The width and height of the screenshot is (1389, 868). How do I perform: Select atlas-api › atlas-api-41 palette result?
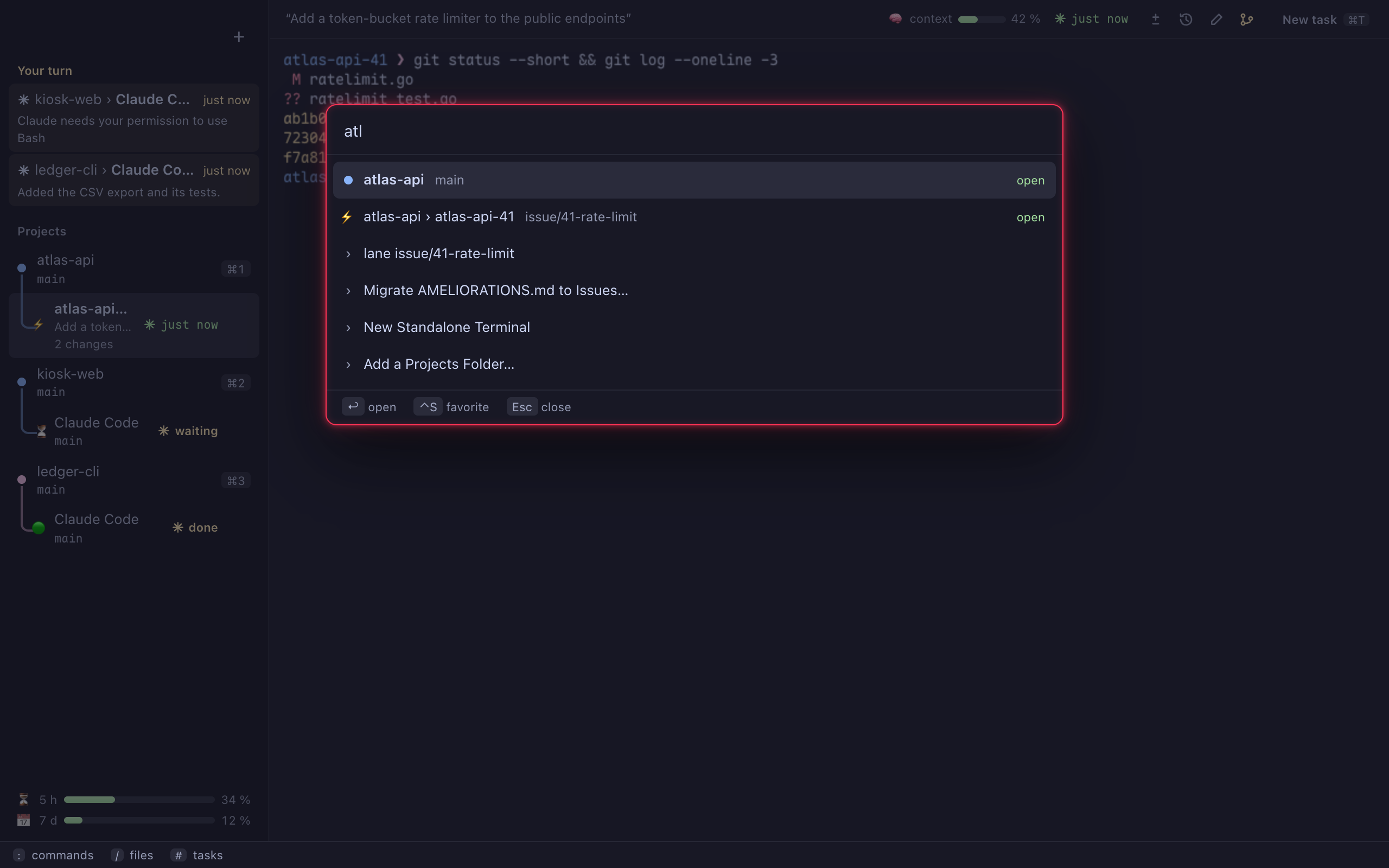click(694, 217)
